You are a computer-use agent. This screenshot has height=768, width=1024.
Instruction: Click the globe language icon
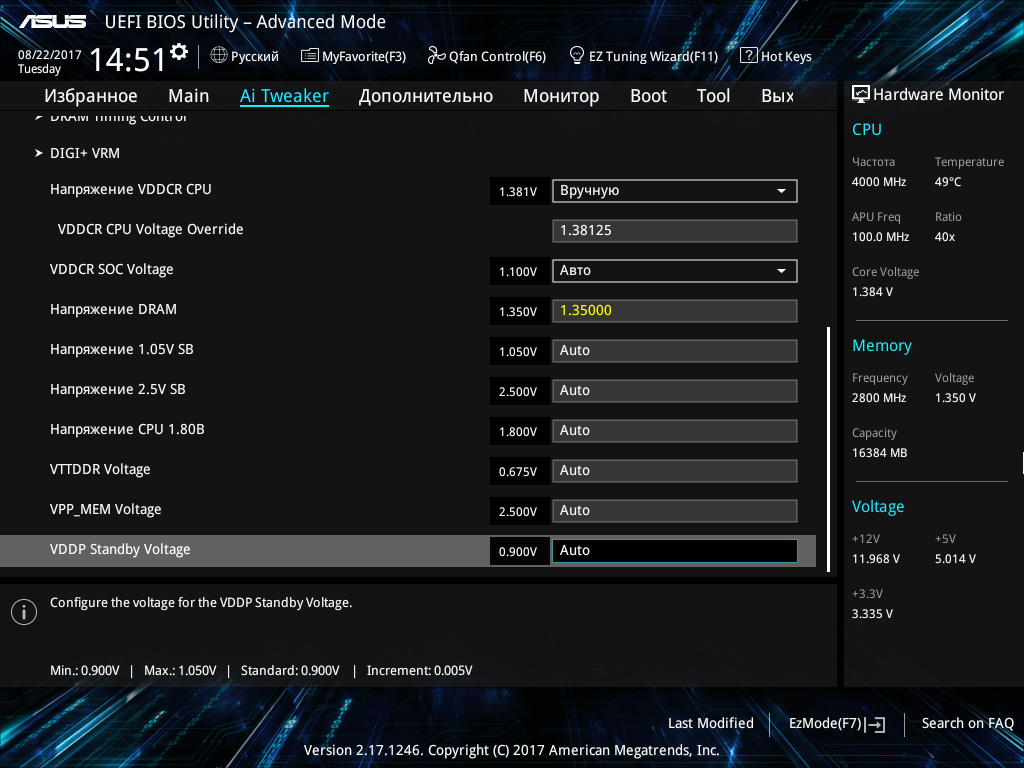click(x=219, y=56)
